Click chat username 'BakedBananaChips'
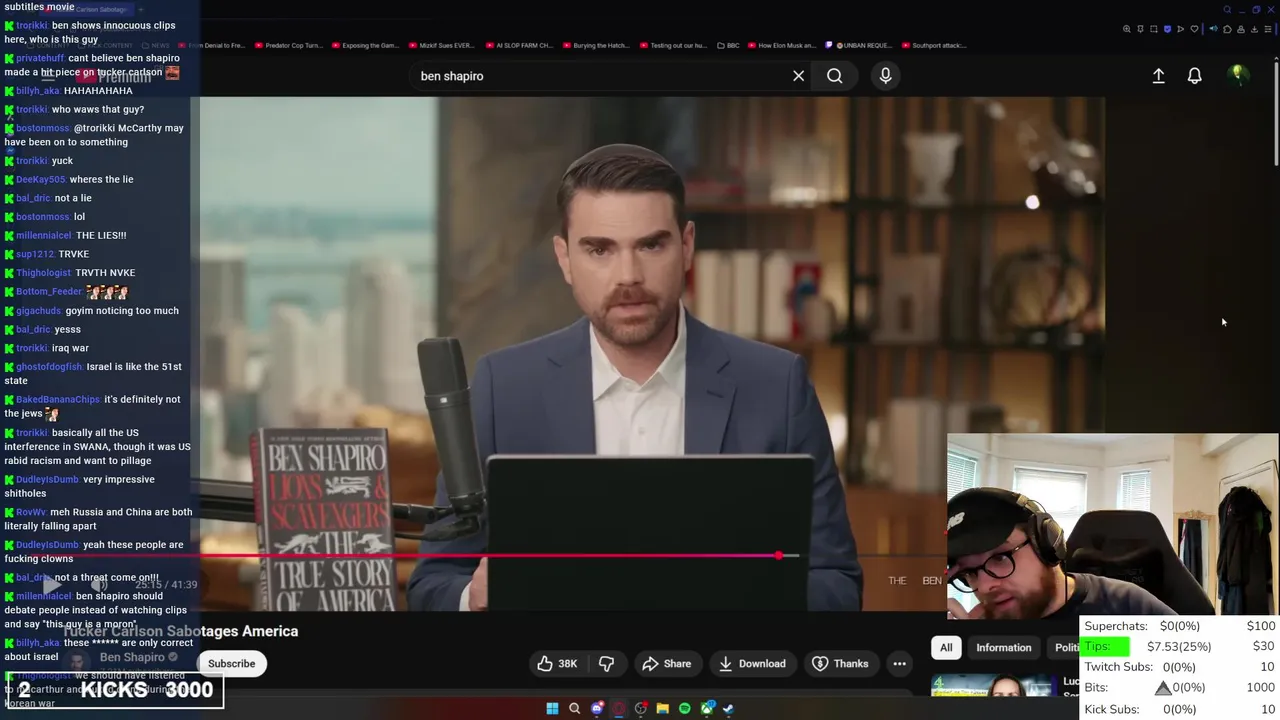Viewport: 1280px width, 720px height. (58, 399)
